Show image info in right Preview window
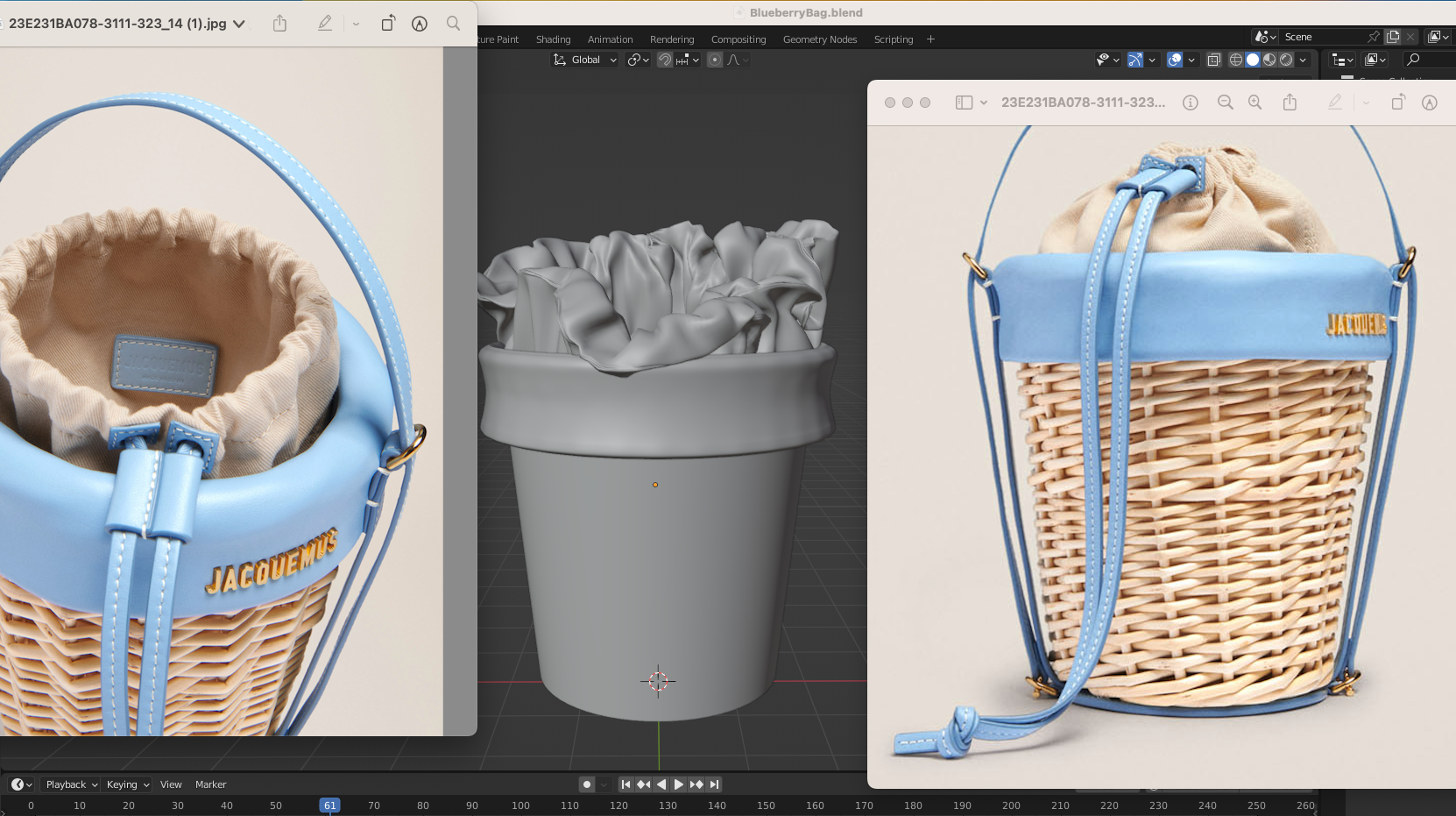1456x816 pixels. pos(1190,103)
